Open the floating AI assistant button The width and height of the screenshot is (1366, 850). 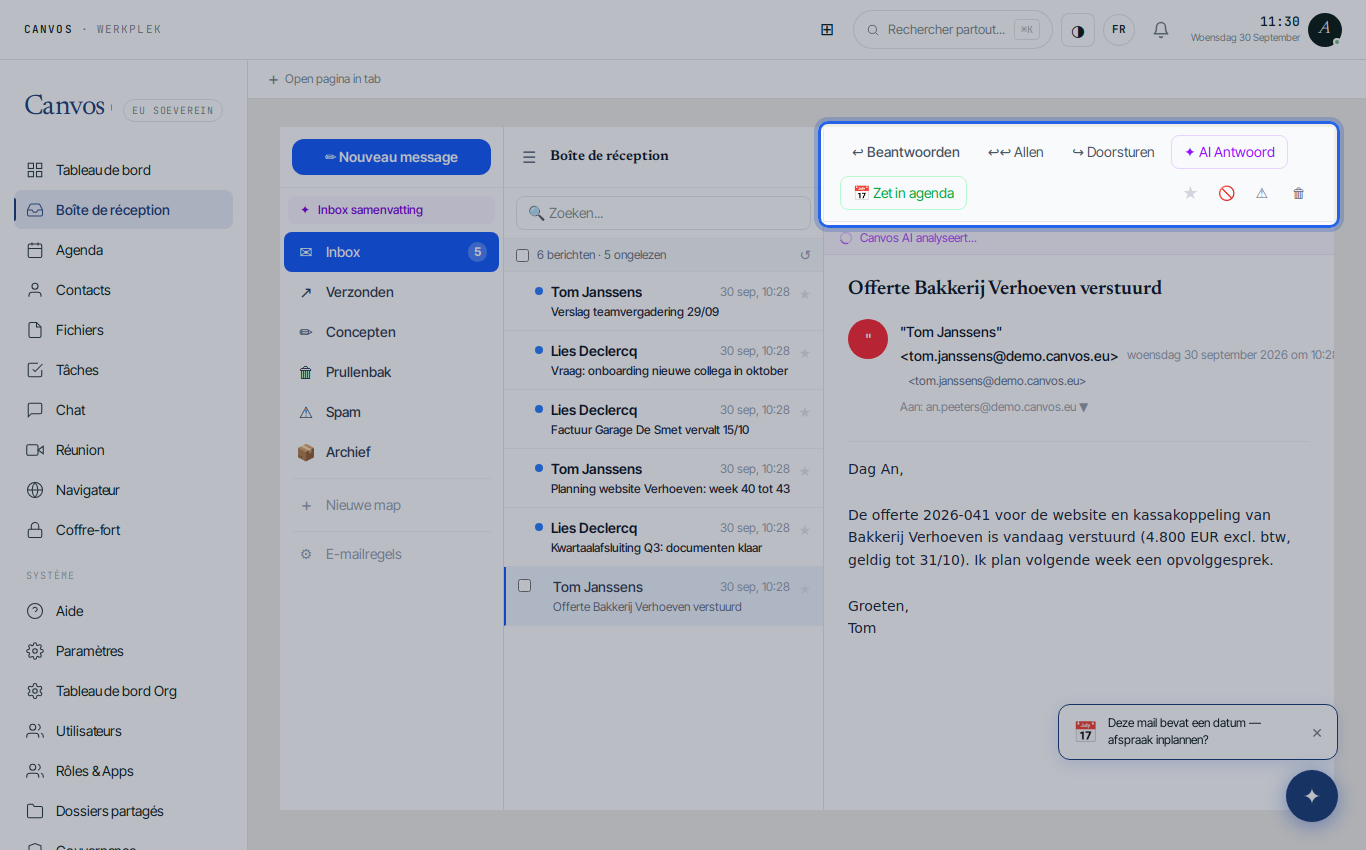pyautogui.click(x=1312, y=796)
